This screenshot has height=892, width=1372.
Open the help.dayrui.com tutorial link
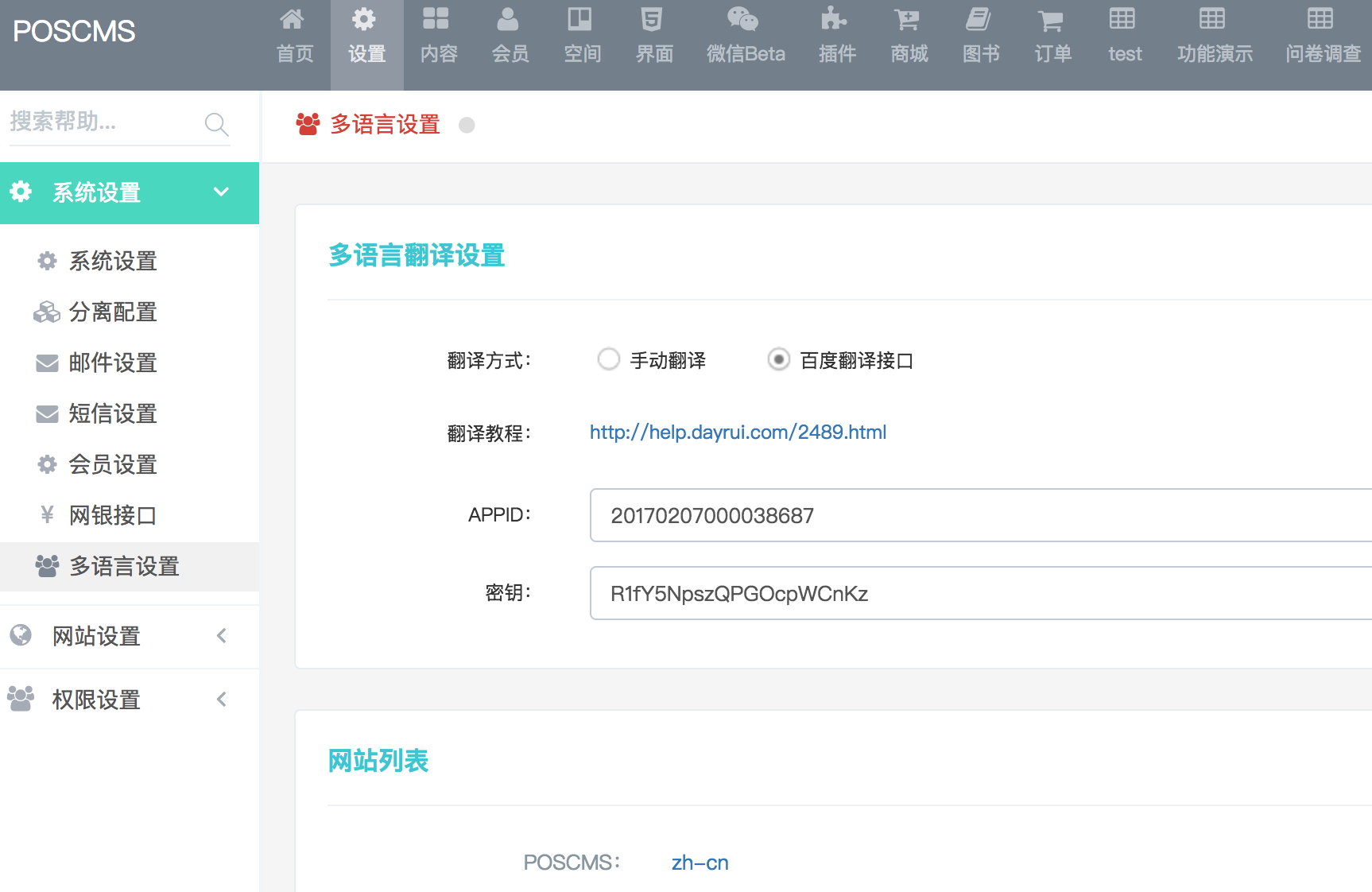click(738, 432)
